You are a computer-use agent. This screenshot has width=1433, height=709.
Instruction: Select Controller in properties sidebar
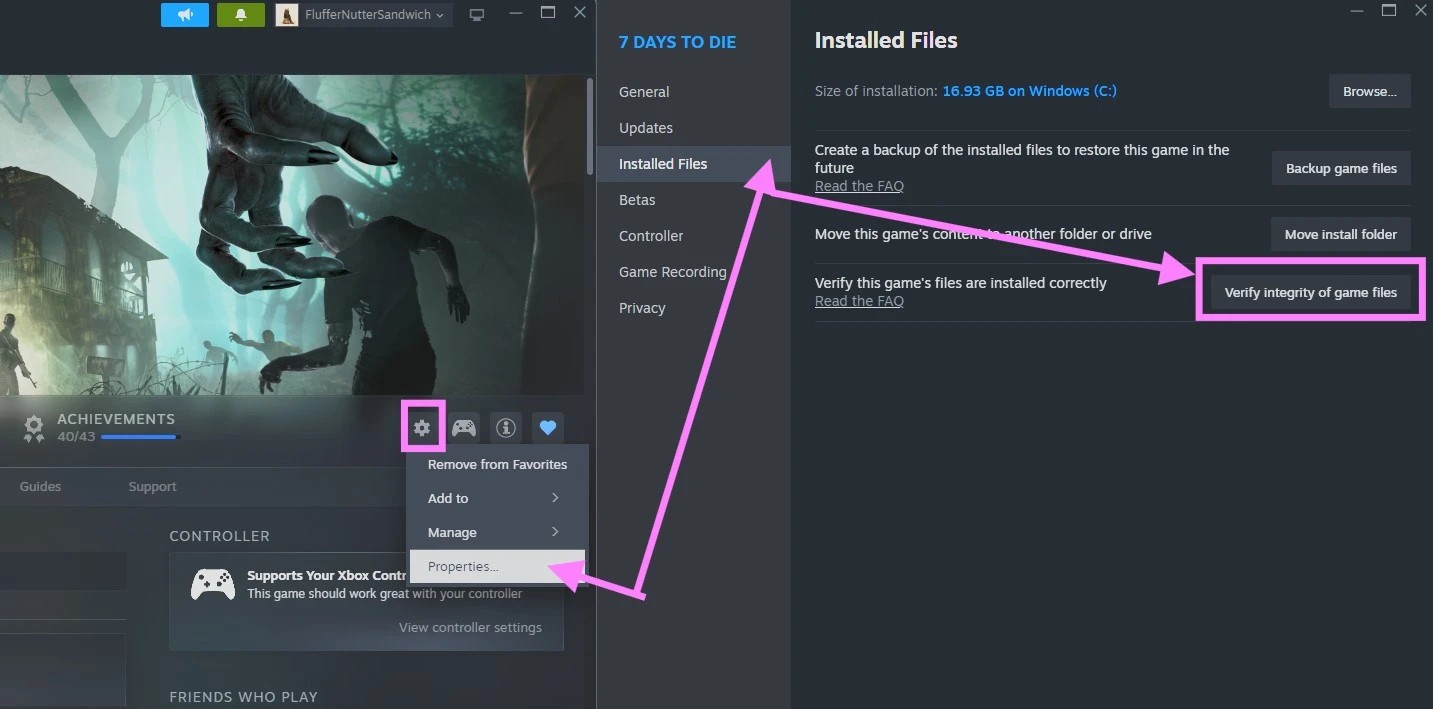point(692,236)
